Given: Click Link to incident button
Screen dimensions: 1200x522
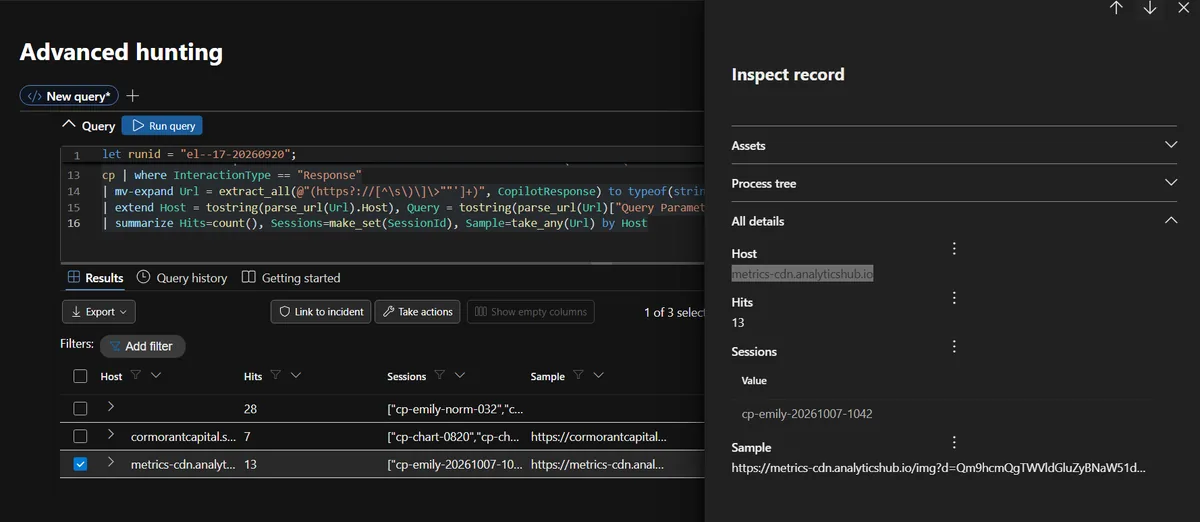Looking at the screenshot, I should (x=321, y=312).
